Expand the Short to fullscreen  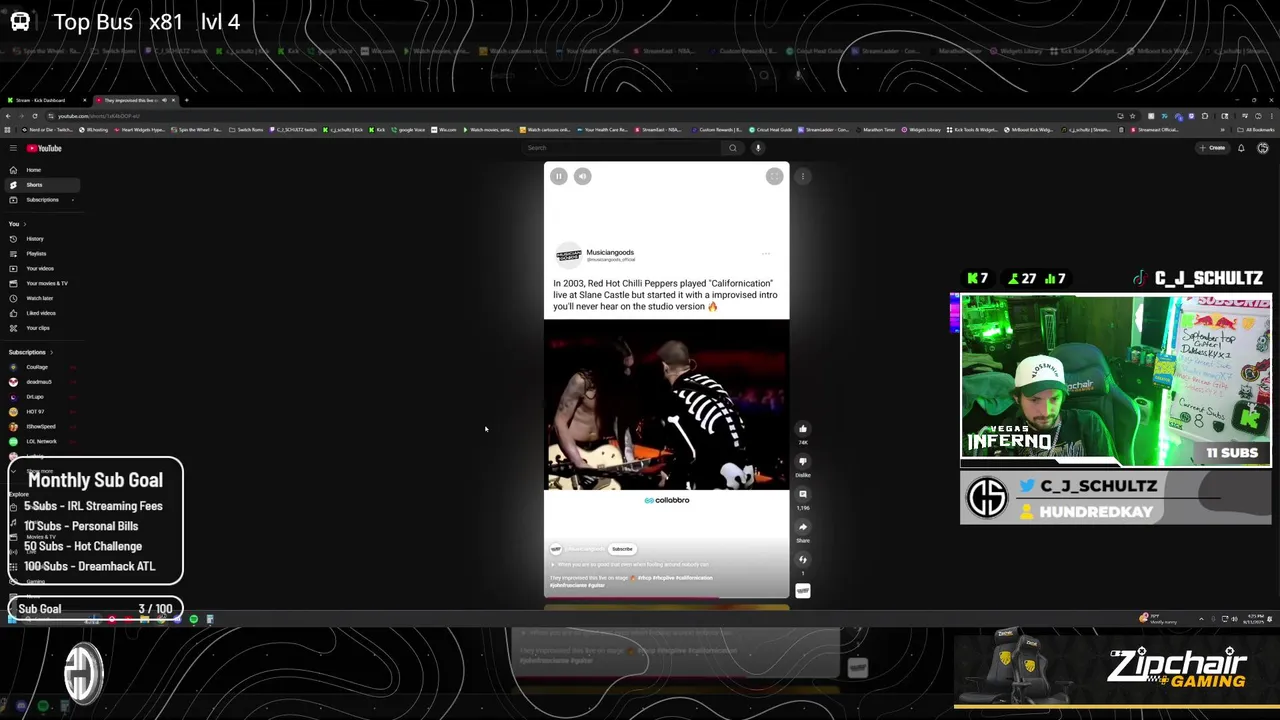coord(774,176)
